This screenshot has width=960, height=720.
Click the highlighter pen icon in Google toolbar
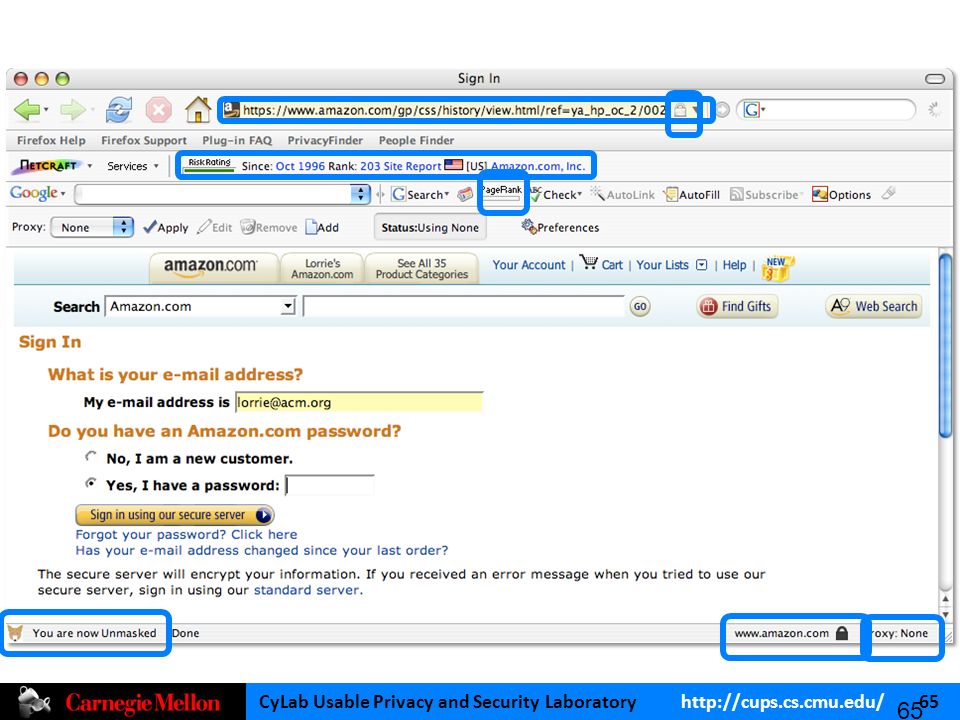coord(889,193)
